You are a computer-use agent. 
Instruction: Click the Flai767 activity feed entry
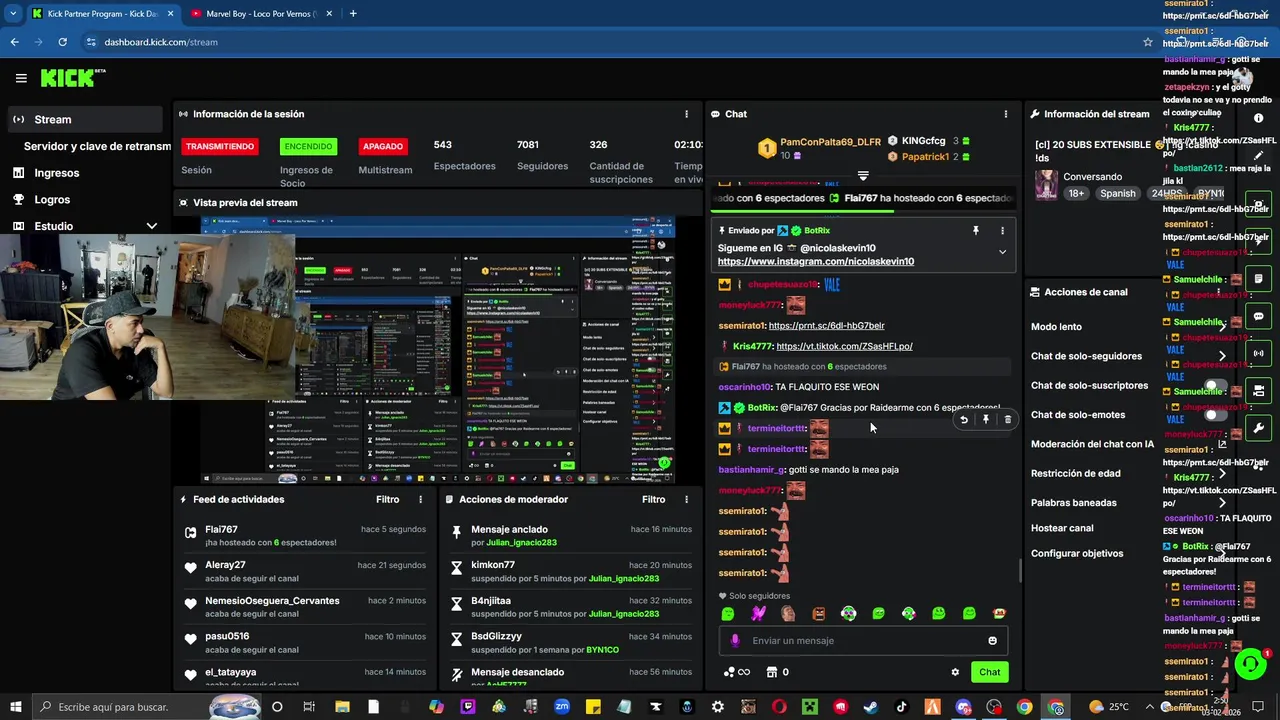(304, 536)
